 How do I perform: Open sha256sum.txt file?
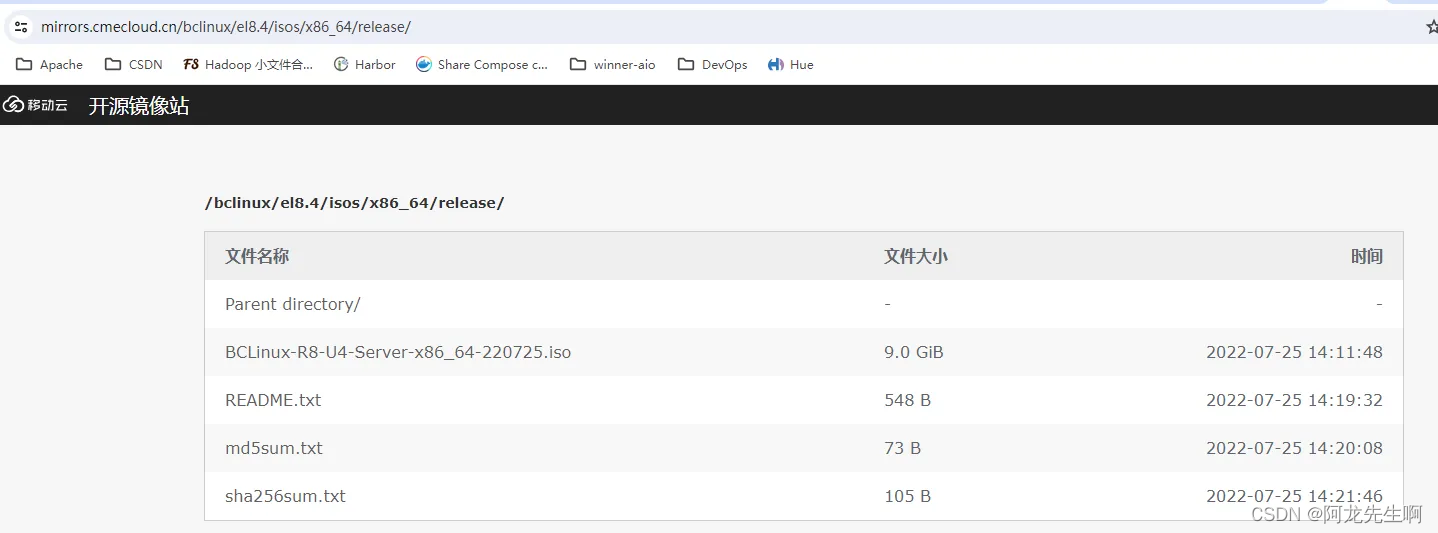click(285, 496)
